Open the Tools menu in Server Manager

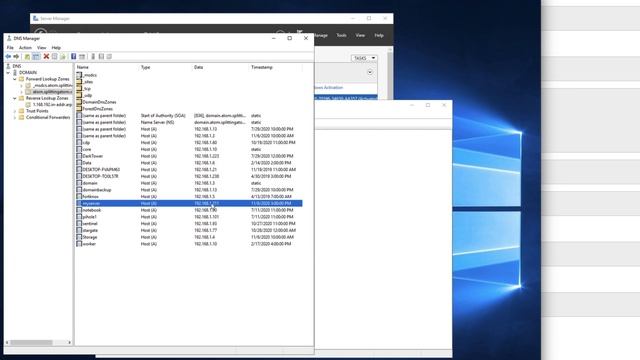point(341,36)
